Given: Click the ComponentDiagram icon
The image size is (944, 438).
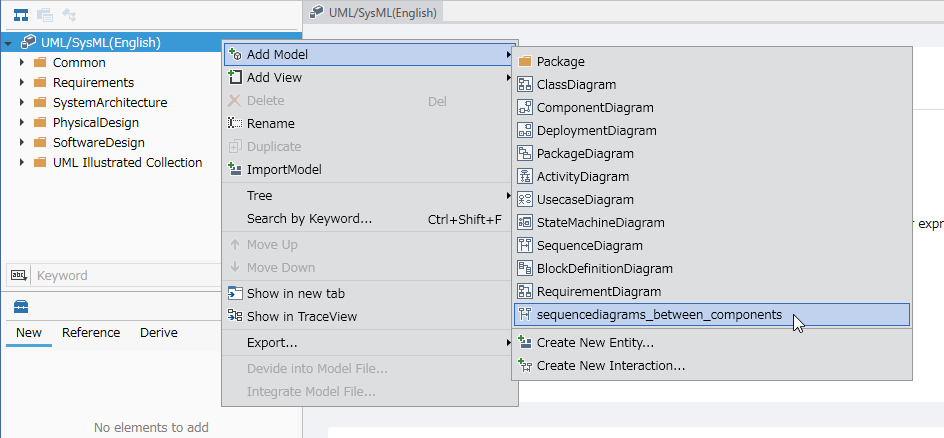Looking at the screenshot, I should pyautogui.click(x=525, y=108).
